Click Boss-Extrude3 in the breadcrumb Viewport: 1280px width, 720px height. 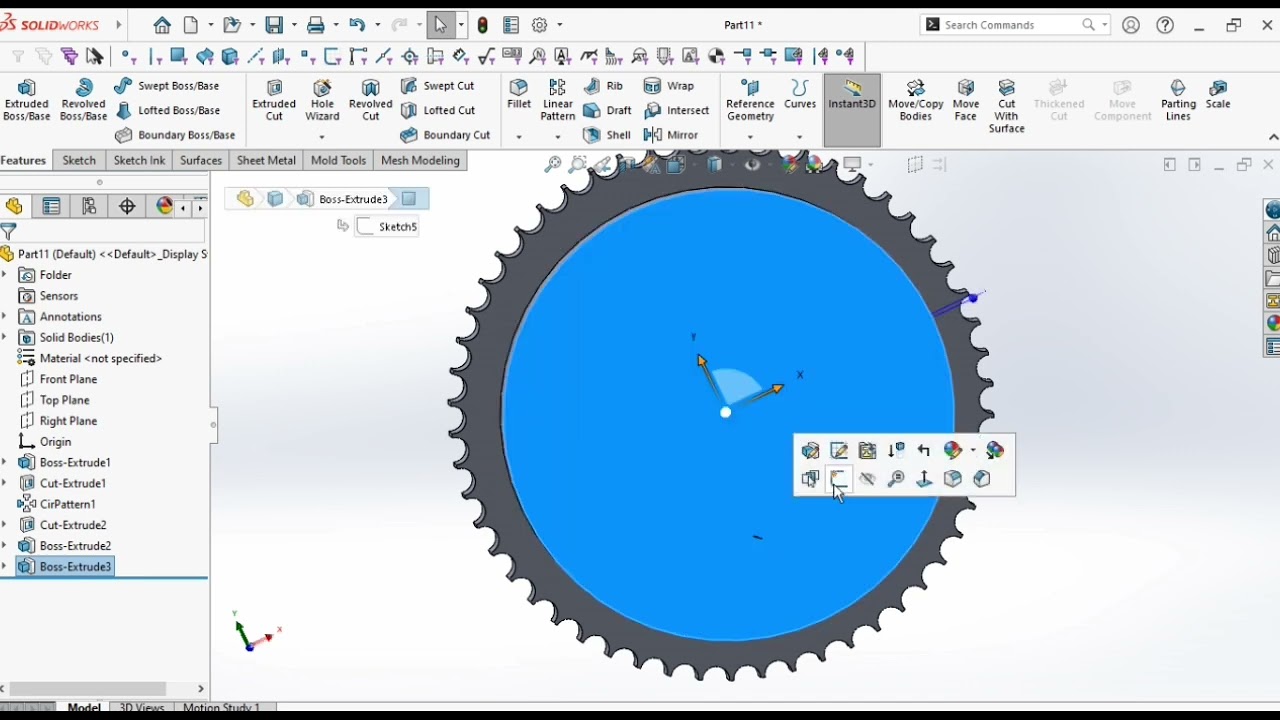342,199
